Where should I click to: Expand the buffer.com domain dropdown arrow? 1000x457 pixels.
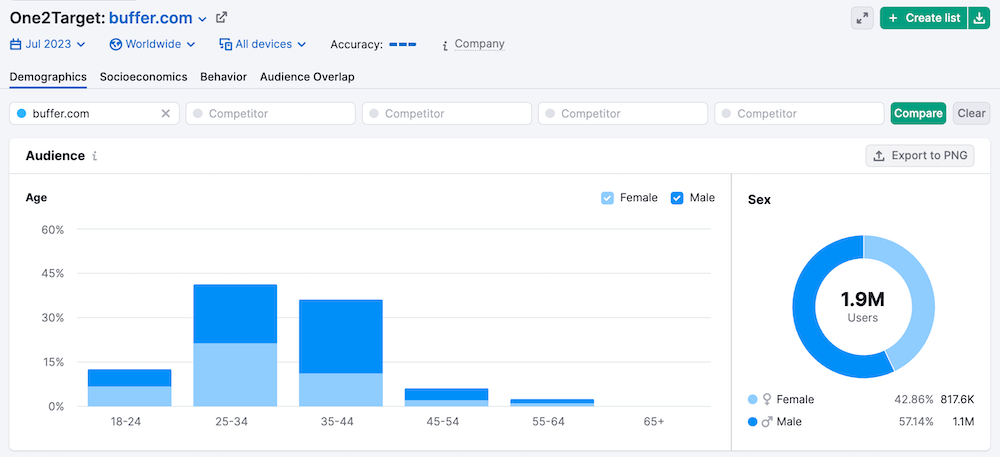click(x=202, y=19)
